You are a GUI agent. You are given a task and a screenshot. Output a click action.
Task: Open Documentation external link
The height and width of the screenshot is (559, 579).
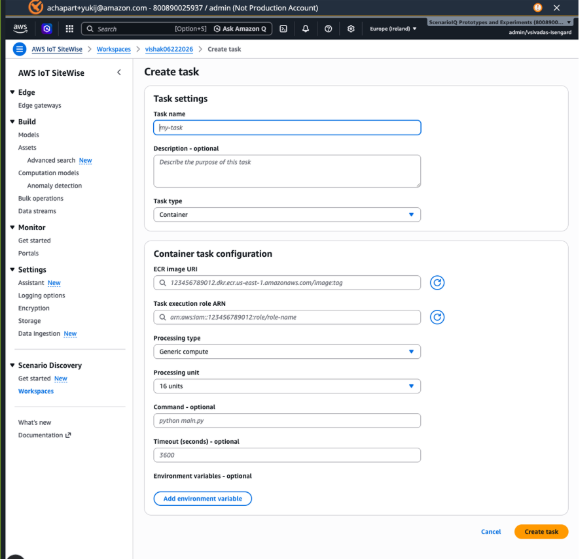(44, 435)
